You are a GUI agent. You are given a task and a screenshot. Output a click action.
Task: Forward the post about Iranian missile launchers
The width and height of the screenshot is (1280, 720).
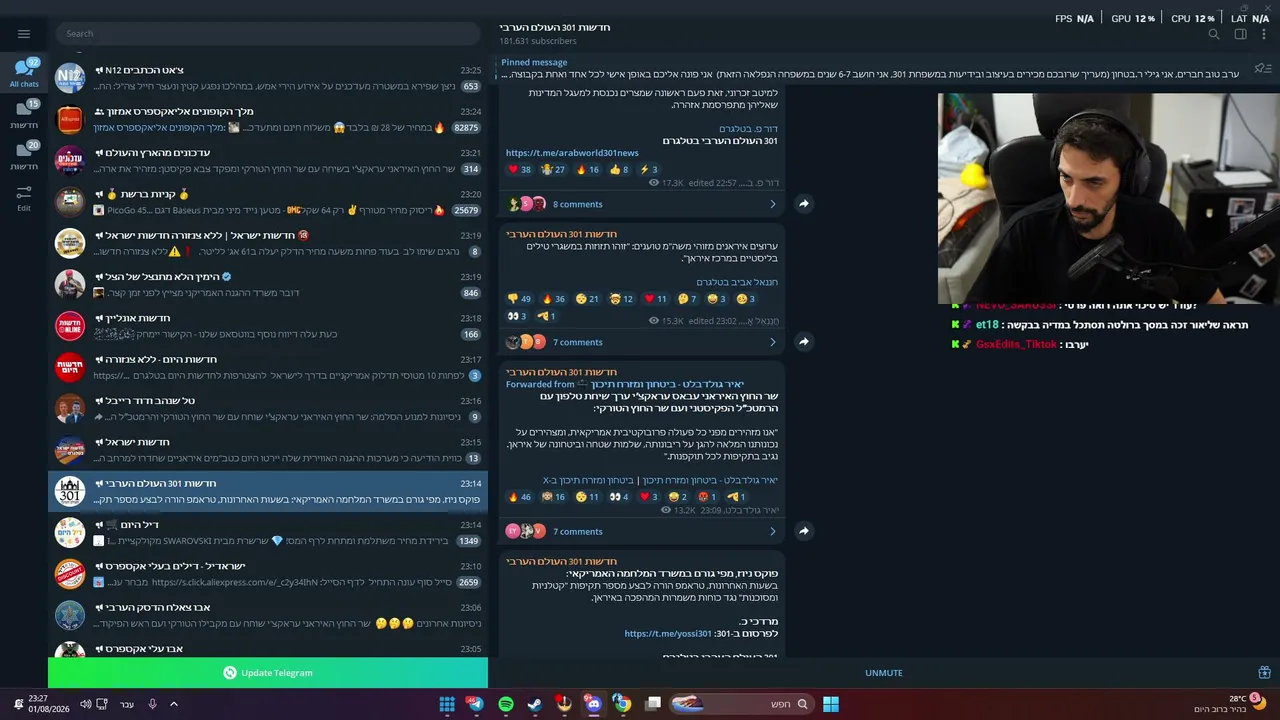[x=803, y=342]
